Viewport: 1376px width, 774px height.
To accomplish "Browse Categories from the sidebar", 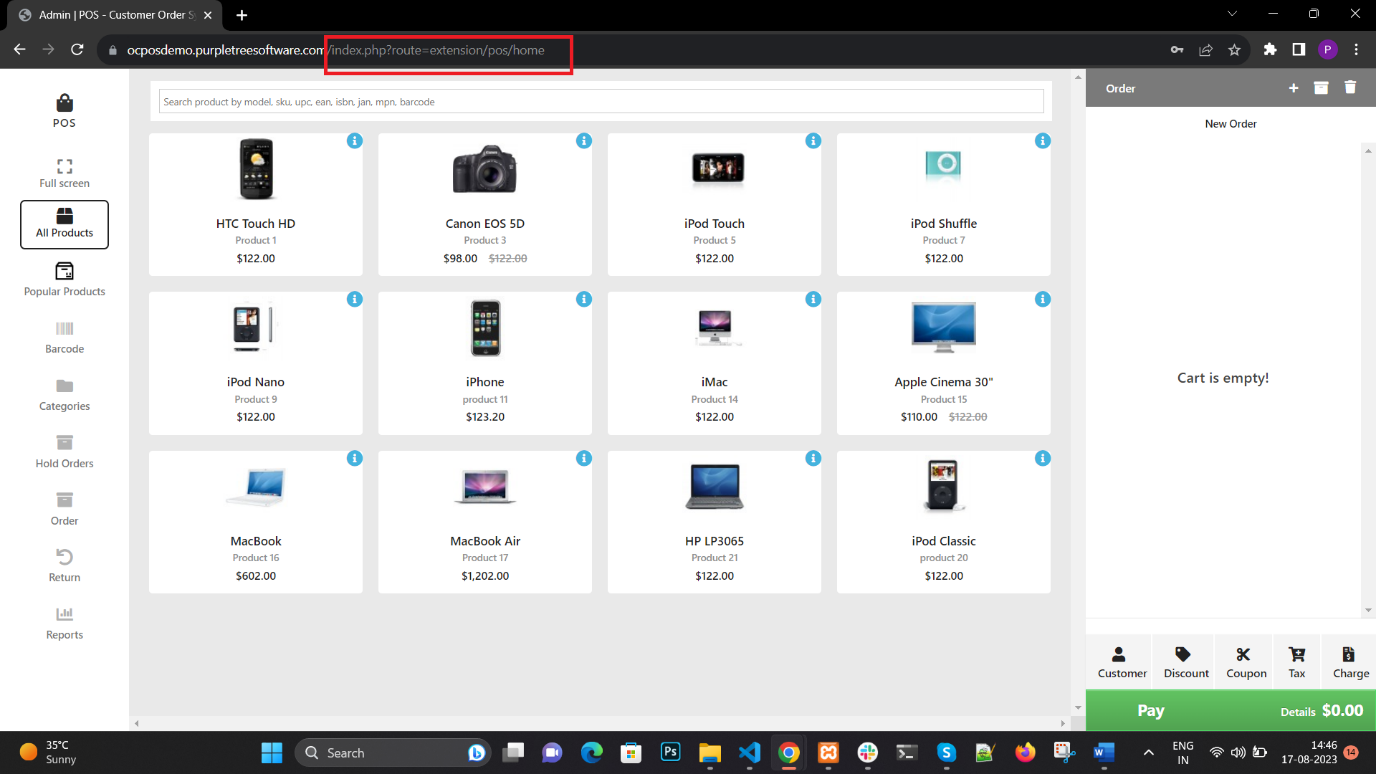I will [64, 395].
